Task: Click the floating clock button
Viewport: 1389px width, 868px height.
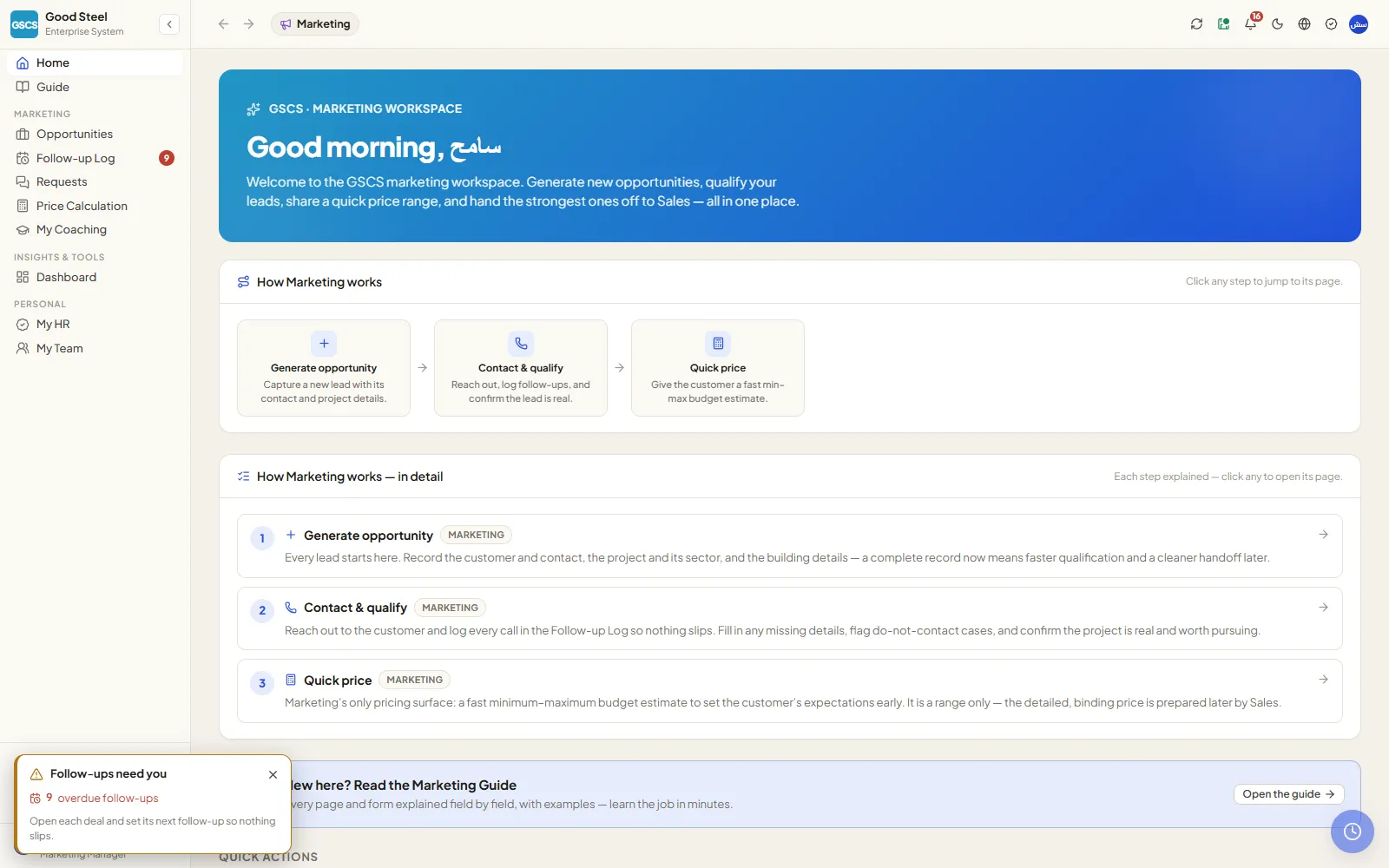Action: point(1353,832)
